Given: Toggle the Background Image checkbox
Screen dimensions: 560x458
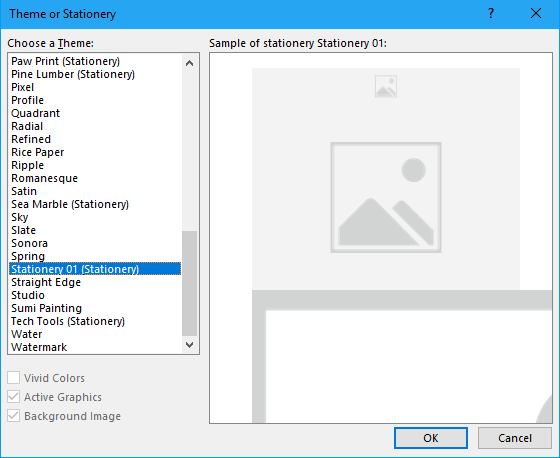Looking at the screenshot, I should [14, 416].
